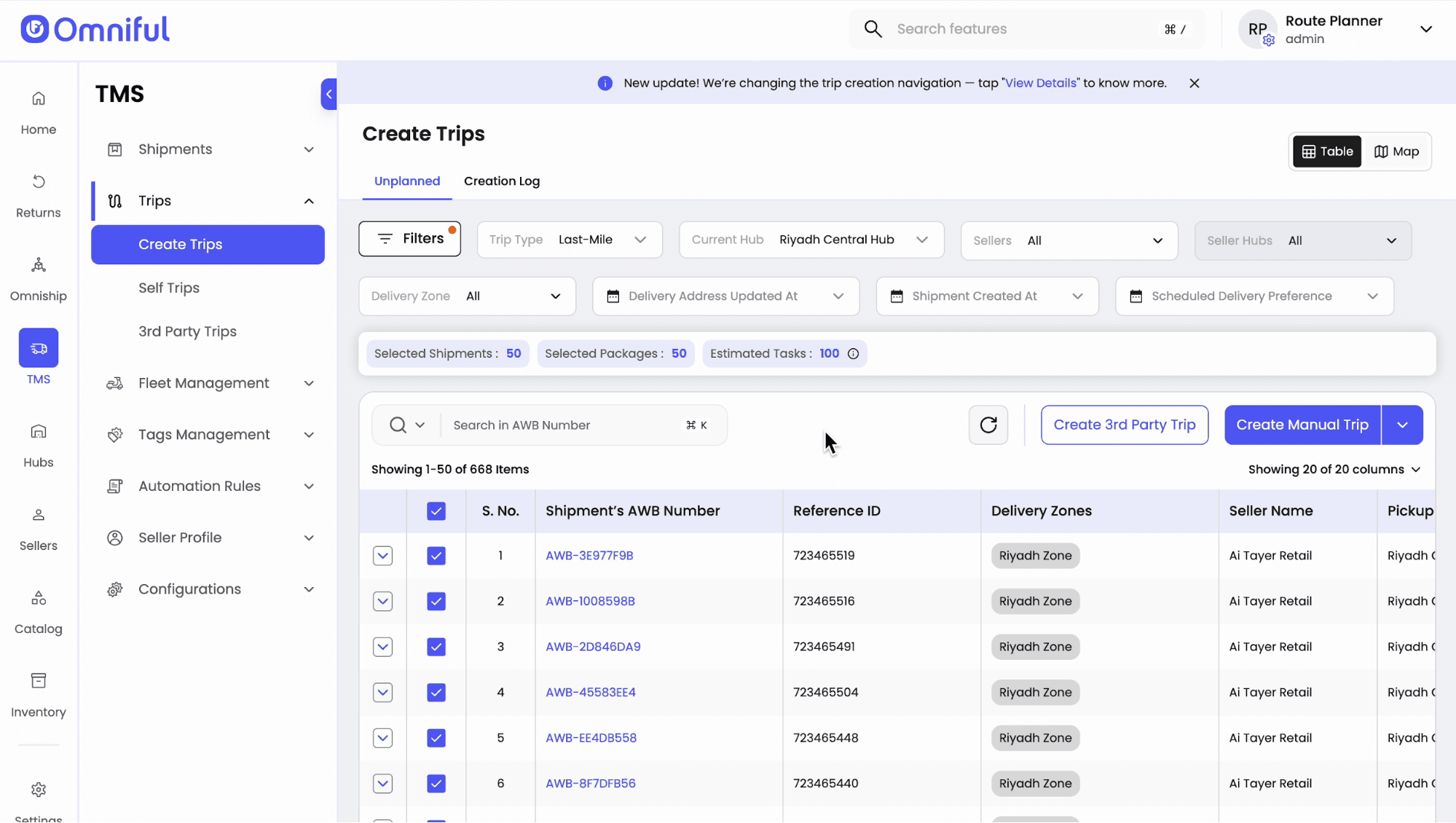
Task: Open Self Trips in the menu
Action: [x=169, y=288]
